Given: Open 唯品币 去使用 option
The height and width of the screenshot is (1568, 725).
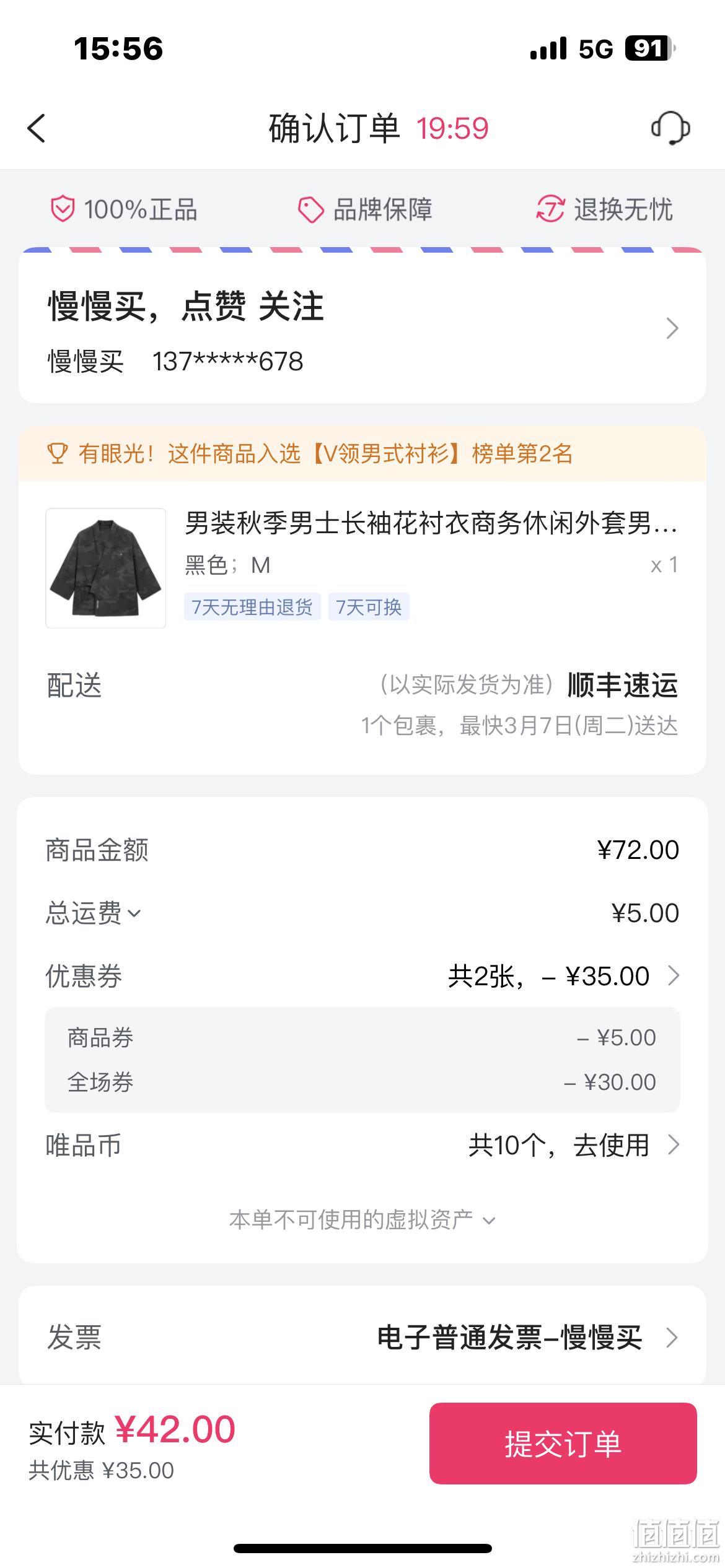Looking at the screenshot, I should (x=574, y=1145).
